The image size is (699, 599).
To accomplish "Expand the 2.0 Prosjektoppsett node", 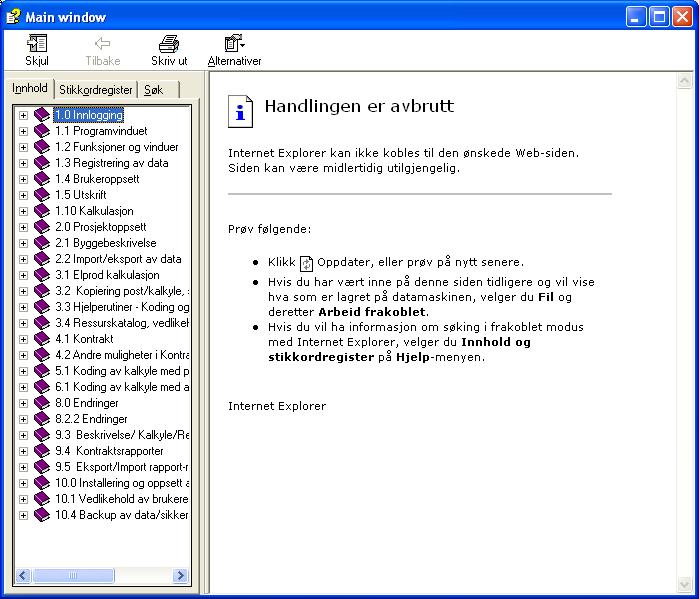I will coord(23,227).
